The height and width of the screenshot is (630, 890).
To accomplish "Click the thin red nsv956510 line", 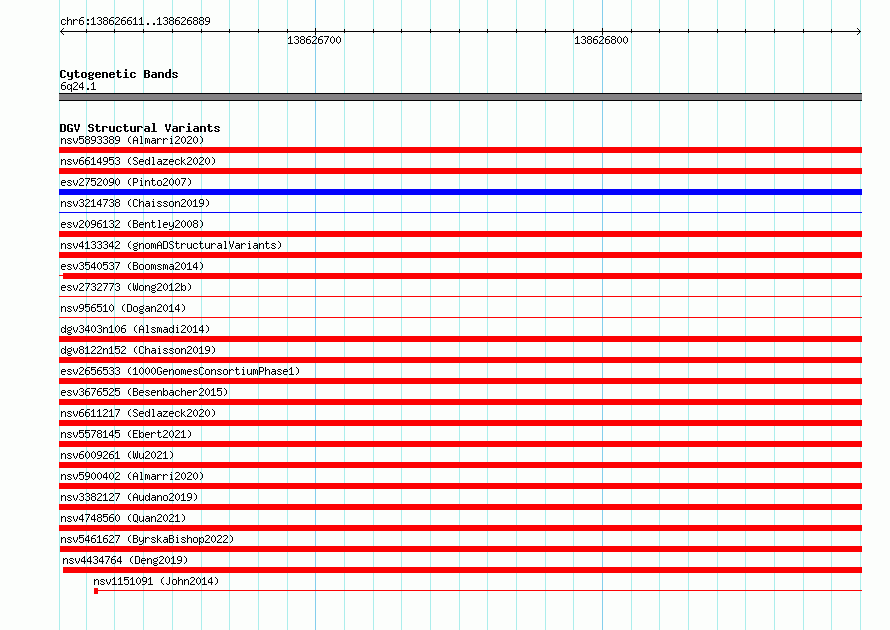I will pyautogui.click(x=460, y=318).
